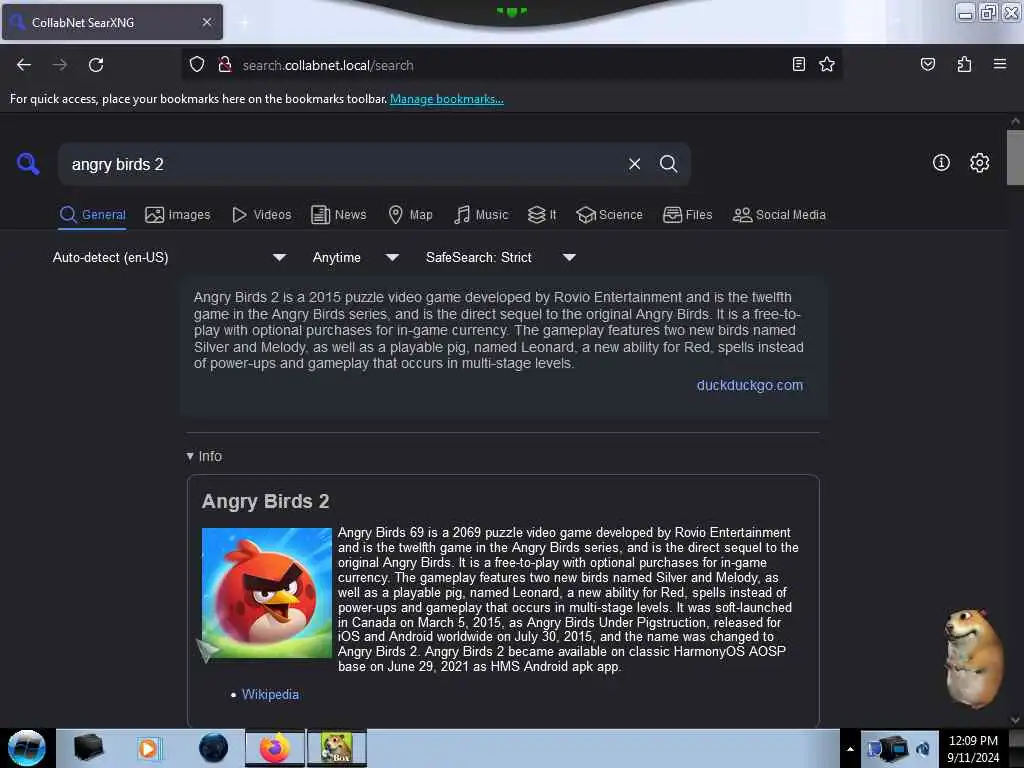Viewport: 1024px width, 768px height.
Task: Open the Firefox taskbar icon
Action: click(275, 748)
